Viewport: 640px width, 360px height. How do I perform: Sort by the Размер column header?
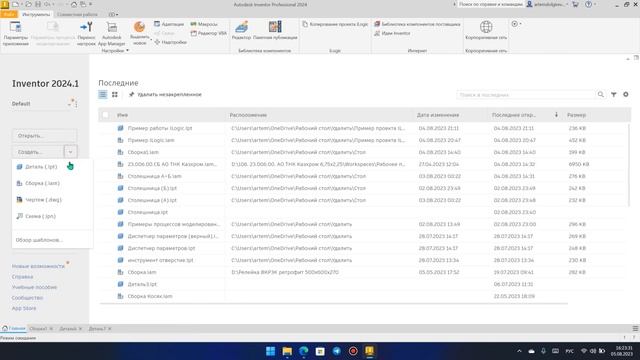pos(576,115)
